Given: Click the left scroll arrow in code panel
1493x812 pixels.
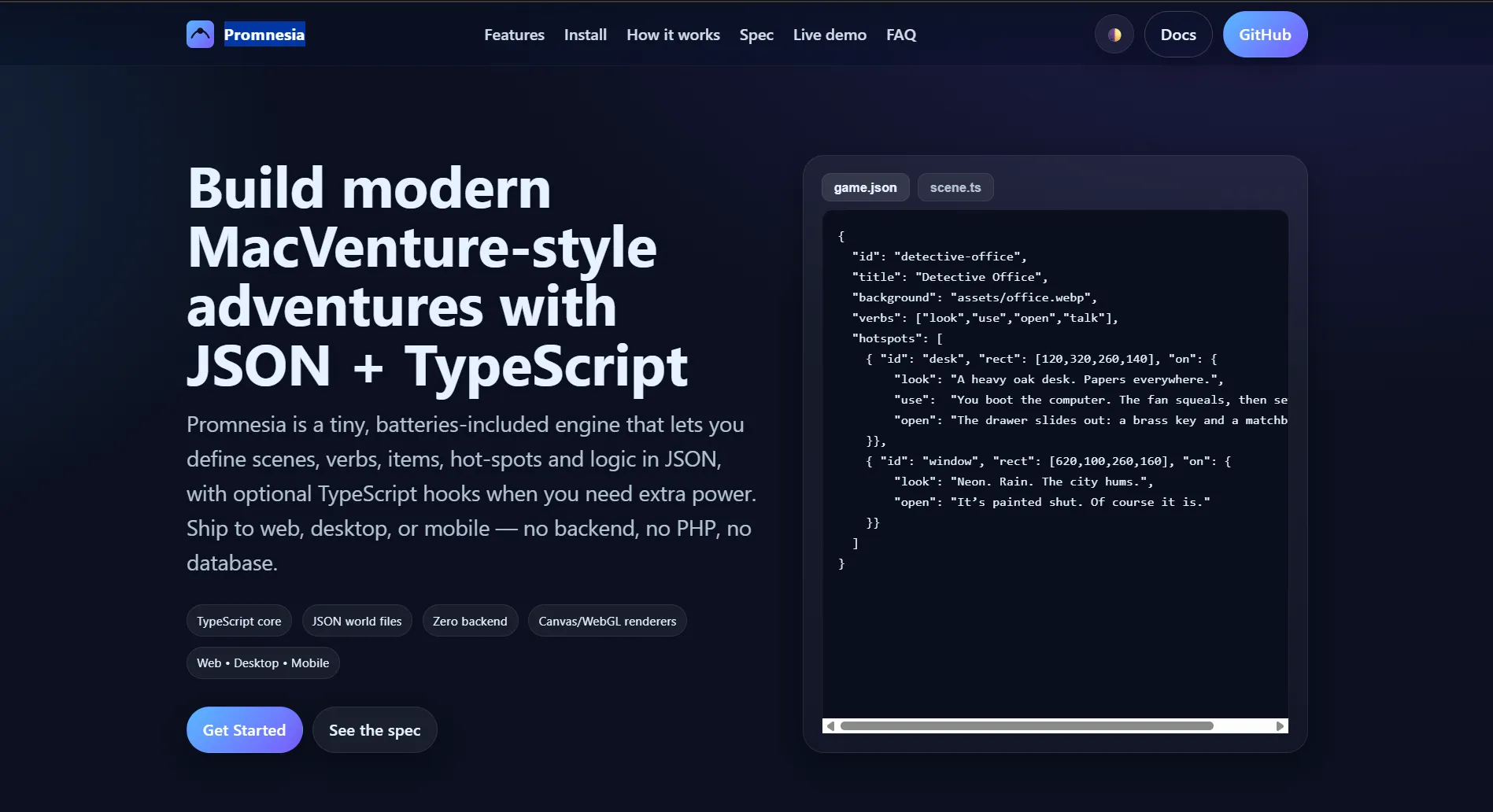Looking at the screenshot, I should point(830,726).
